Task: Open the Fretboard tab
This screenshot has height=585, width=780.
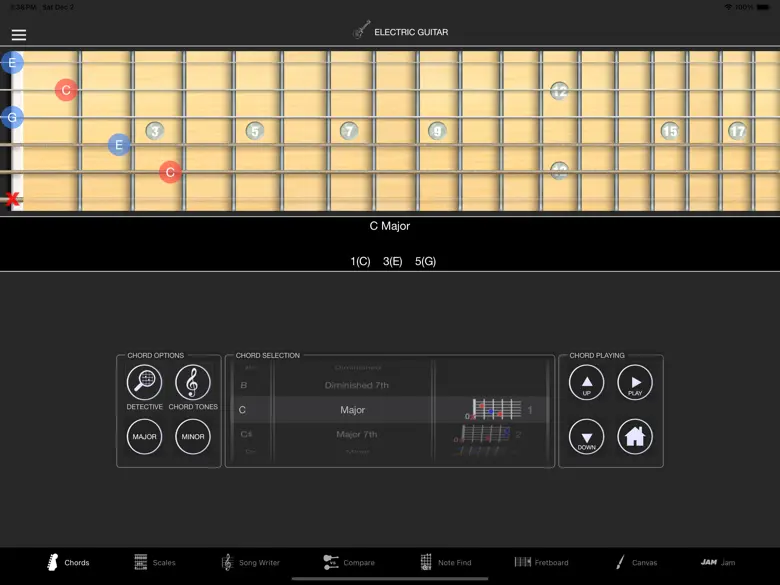Action: pyautogui.click(x=541, y=562)
